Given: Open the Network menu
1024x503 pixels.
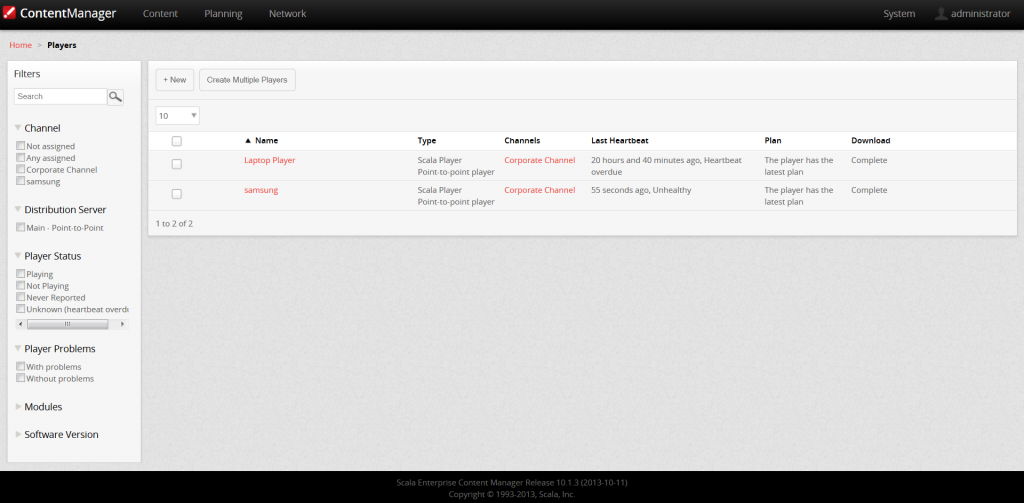Looking at the screenshot, I should pyautogui.click(x=287, y=14).
